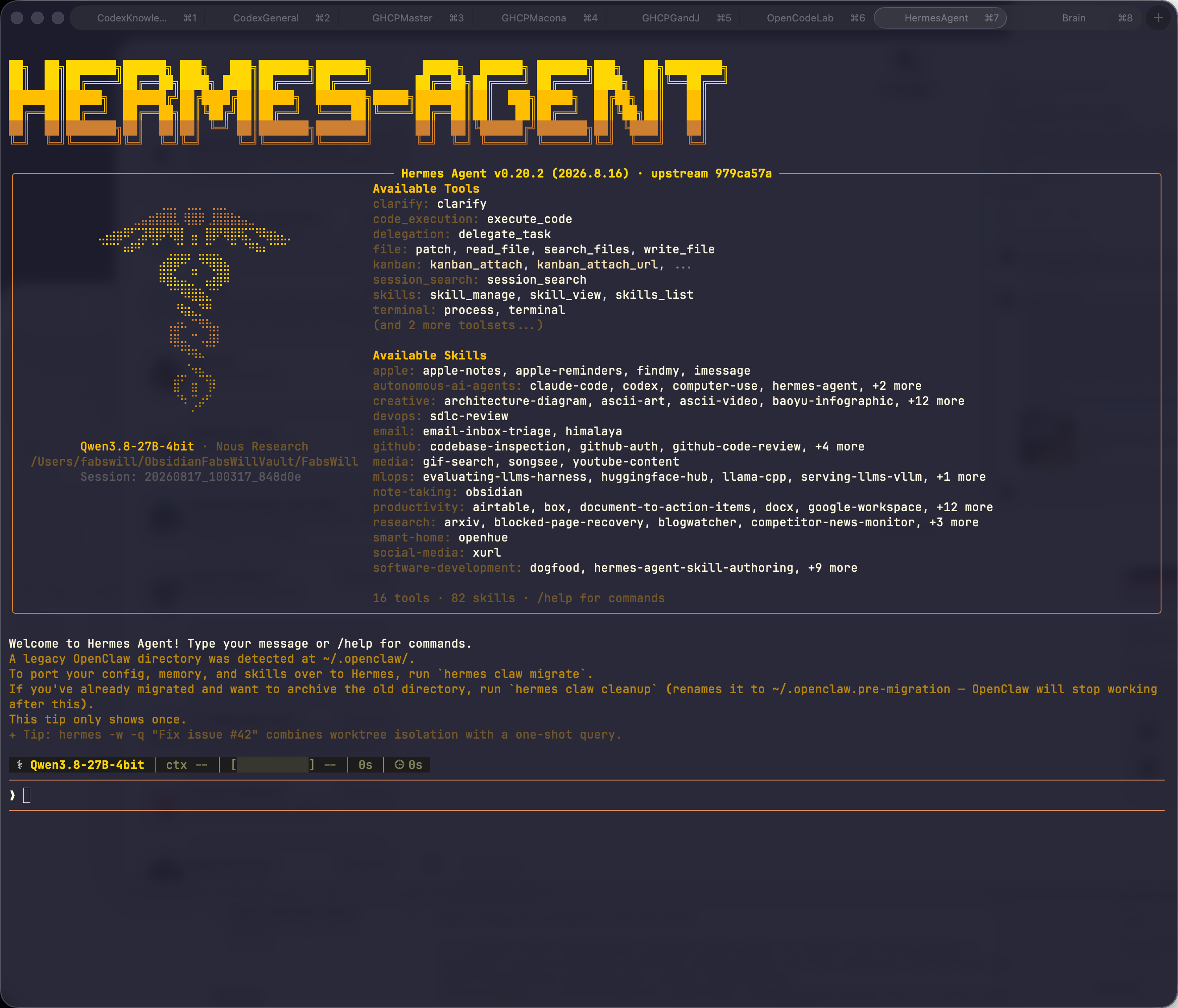This screenshot has width=1178, height=1008.
Task: Click the red close window button
Action: pyautogui.click(x=17, y=18)
